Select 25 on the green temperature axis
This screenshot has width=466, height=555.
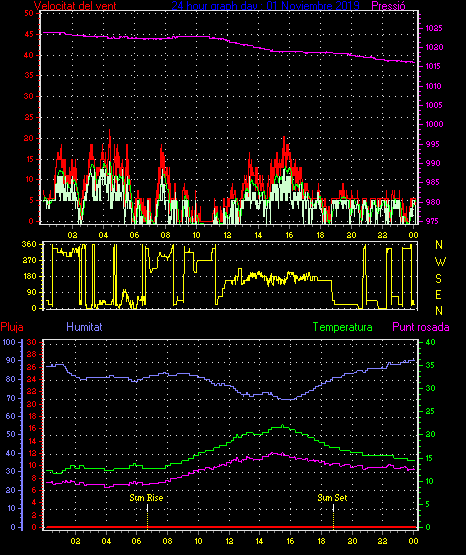[430, 411]
